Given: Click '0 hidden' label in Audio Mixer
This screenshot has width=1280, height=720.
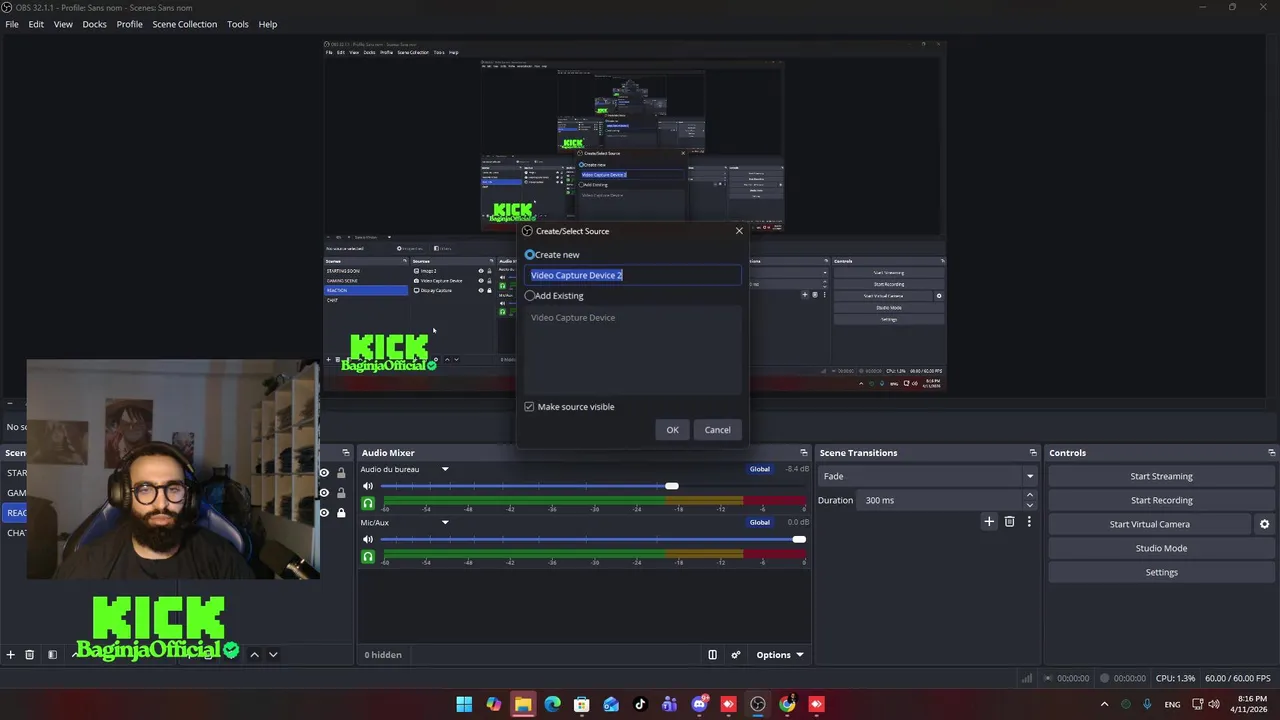Looking at the screenshot, I should [383, 655].
